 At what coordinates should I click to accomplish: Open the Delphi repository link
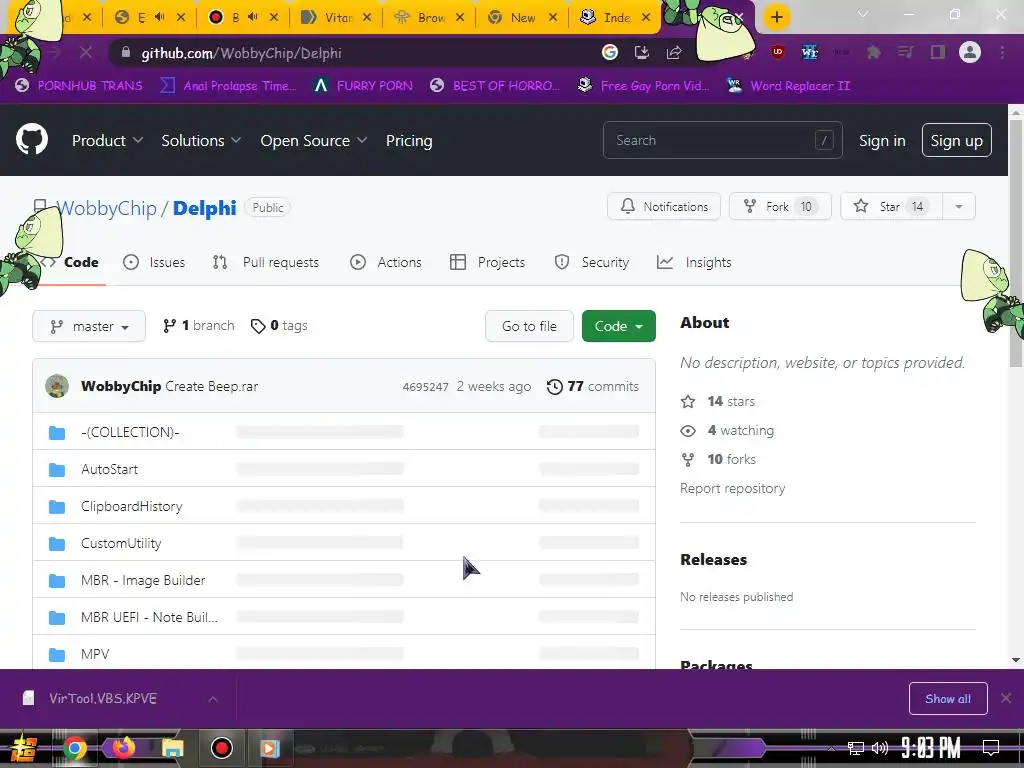click(204, 208)
